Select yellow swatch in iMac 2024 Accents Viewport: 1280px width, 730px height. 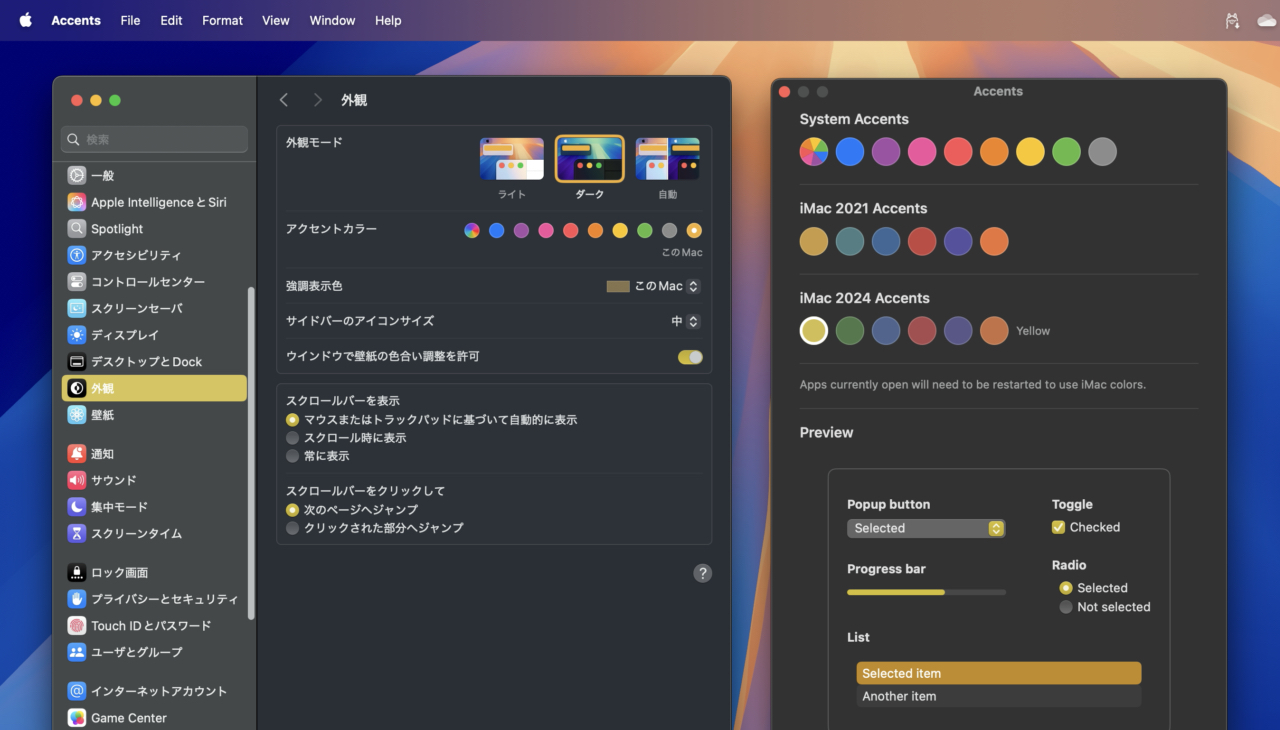click(x=814, y=331)
